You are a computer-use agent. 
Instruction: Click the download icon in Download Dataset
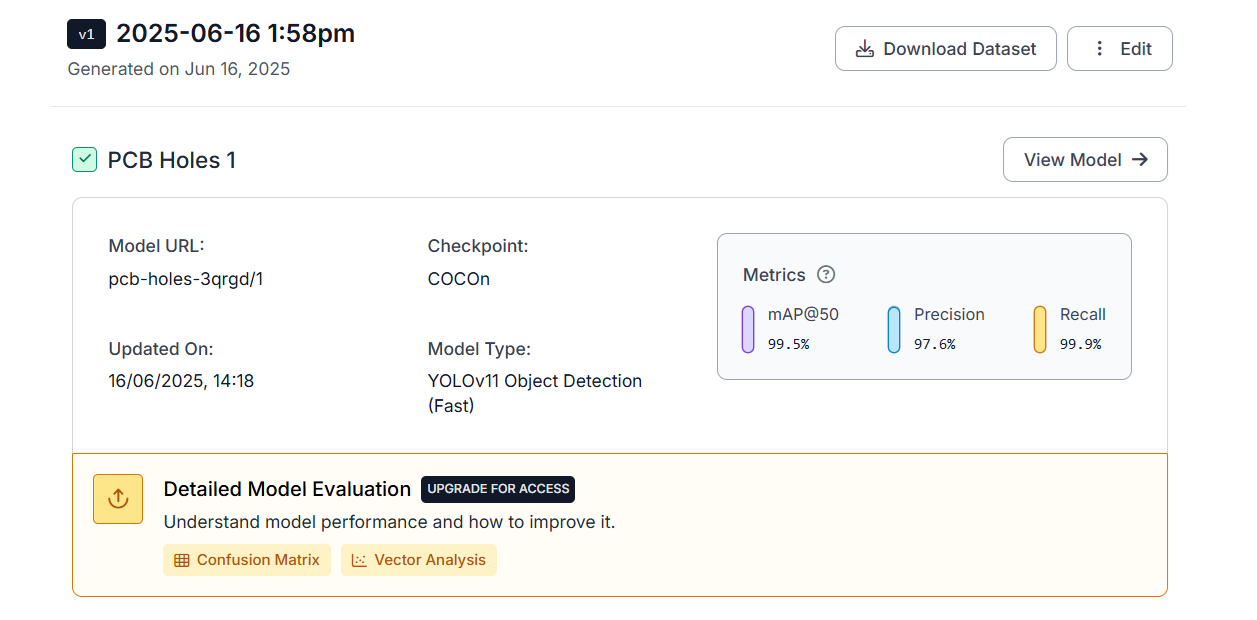(865, 49)
